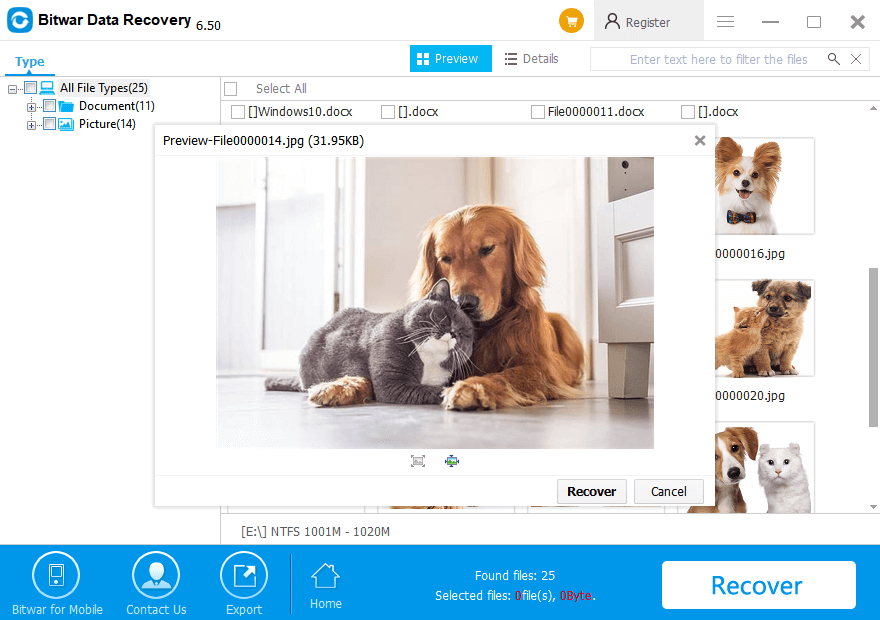Select Document(11) in the tree
The height and width of the screenshot is (620, 880).
coord(117,105)
